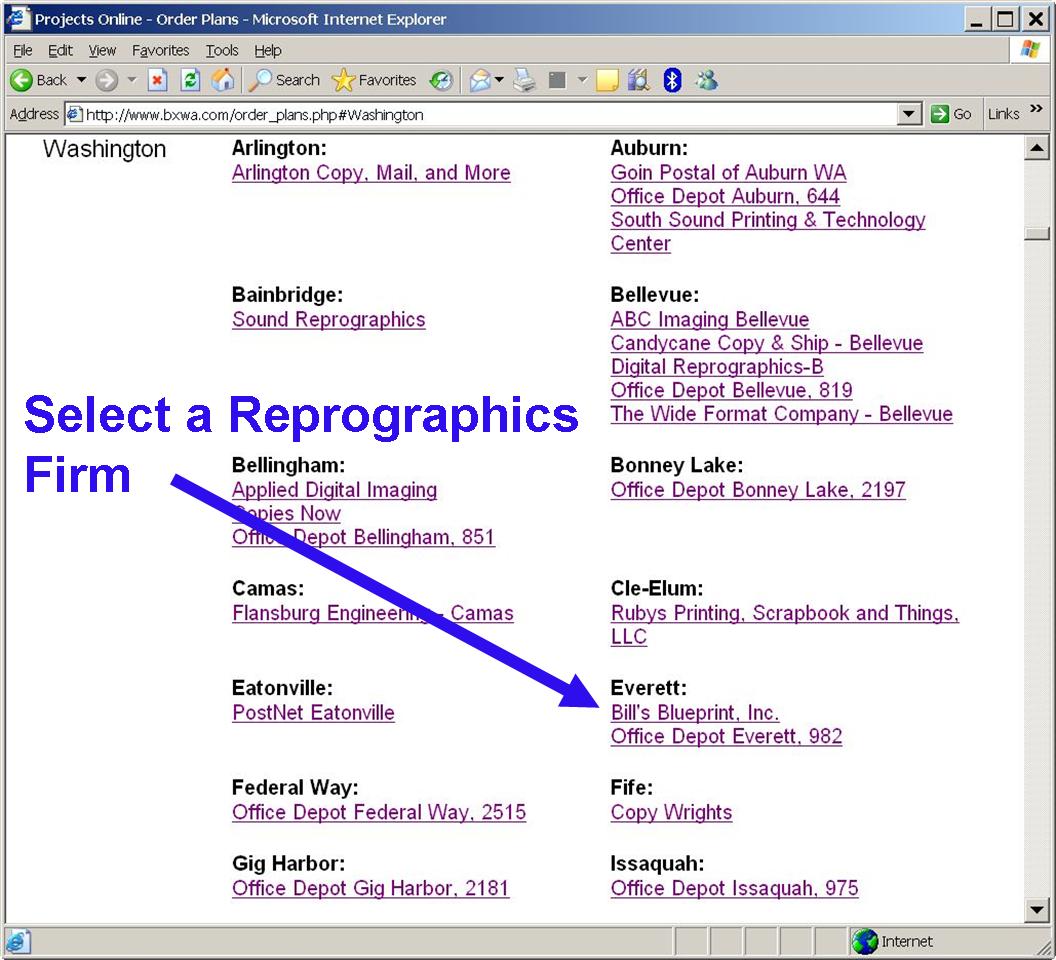Open the Messenger icon

706,81
